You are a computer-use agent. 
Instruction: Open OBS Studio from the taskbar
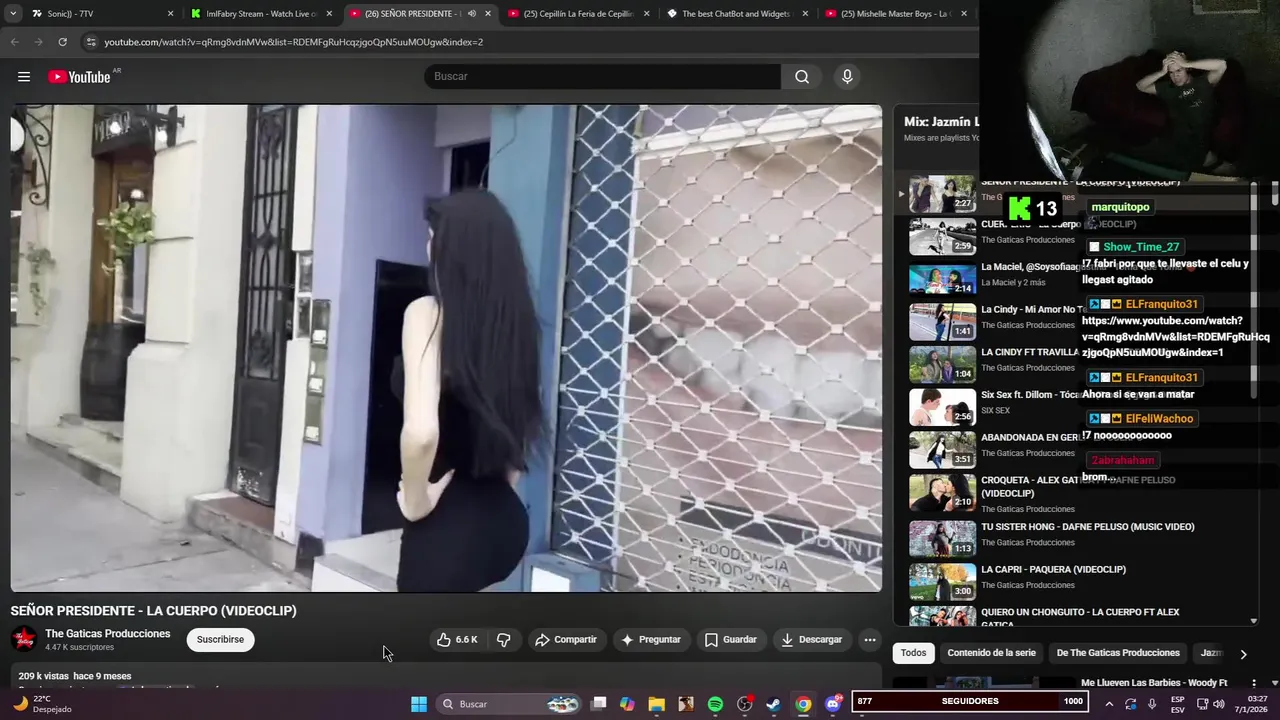coord(745,704)
